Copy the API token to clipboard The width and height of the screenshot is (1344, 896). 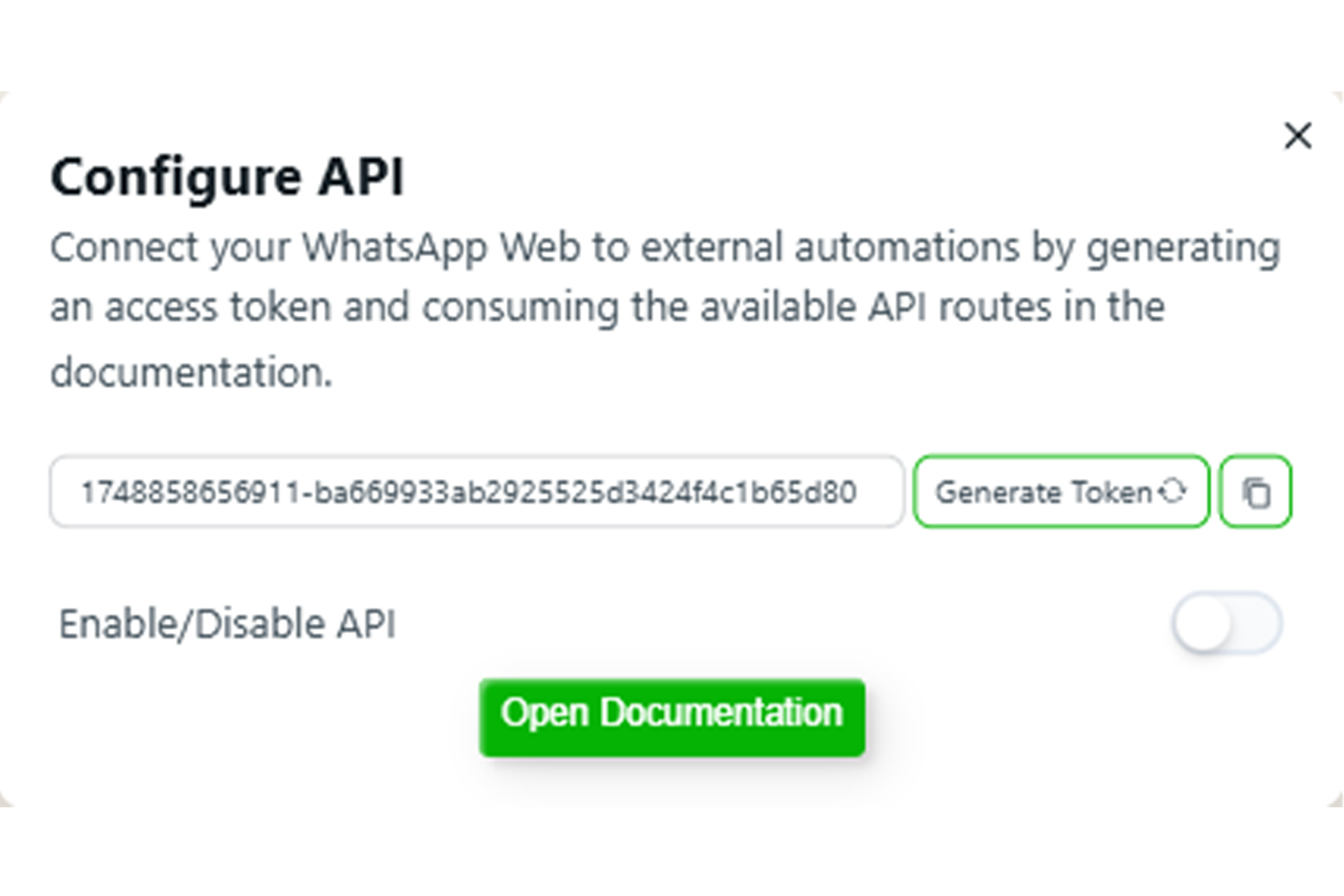click(x=1255, y=492)
